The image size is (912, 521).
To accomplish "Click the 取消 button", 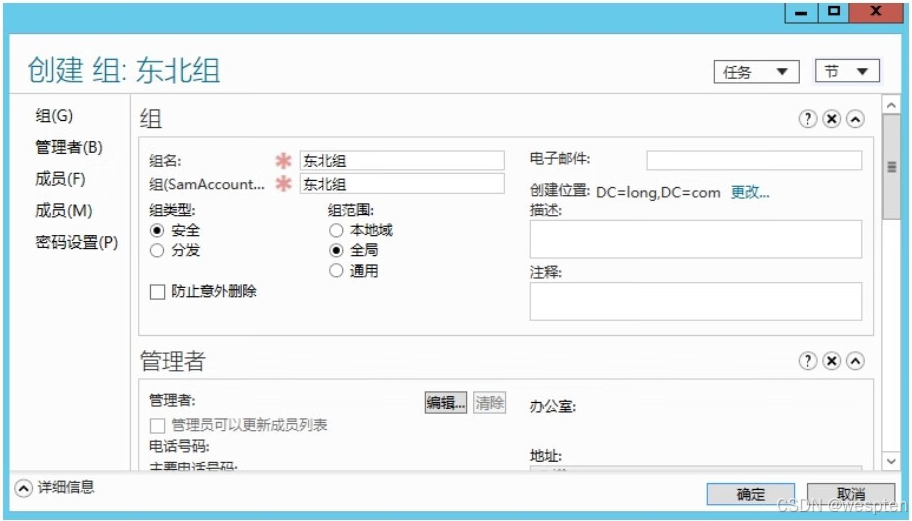I will [850, 494].
